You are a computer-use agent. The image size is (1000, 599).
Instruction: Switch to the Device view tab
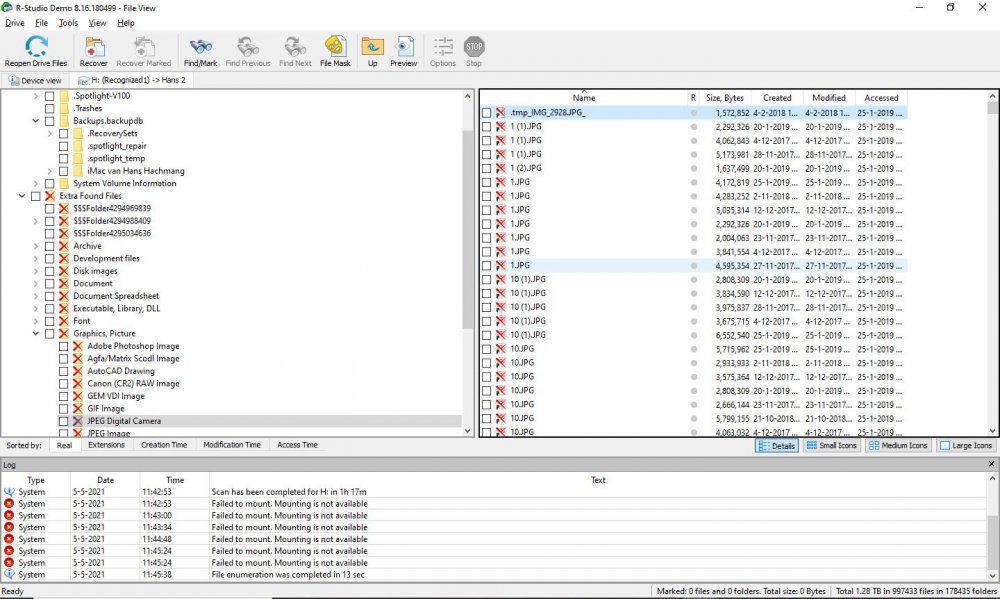(x=35, y=80)
